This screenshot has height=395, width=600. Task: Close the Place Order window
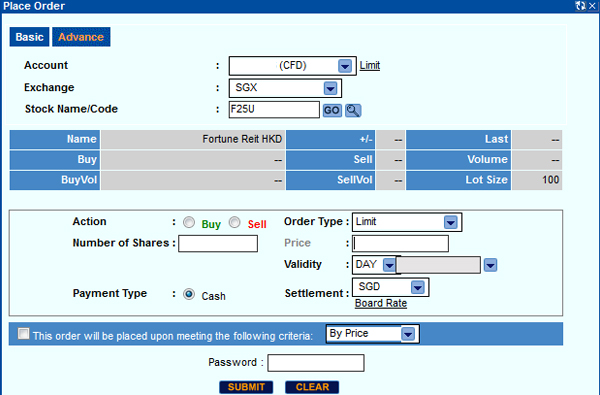[x=592, y=6]
